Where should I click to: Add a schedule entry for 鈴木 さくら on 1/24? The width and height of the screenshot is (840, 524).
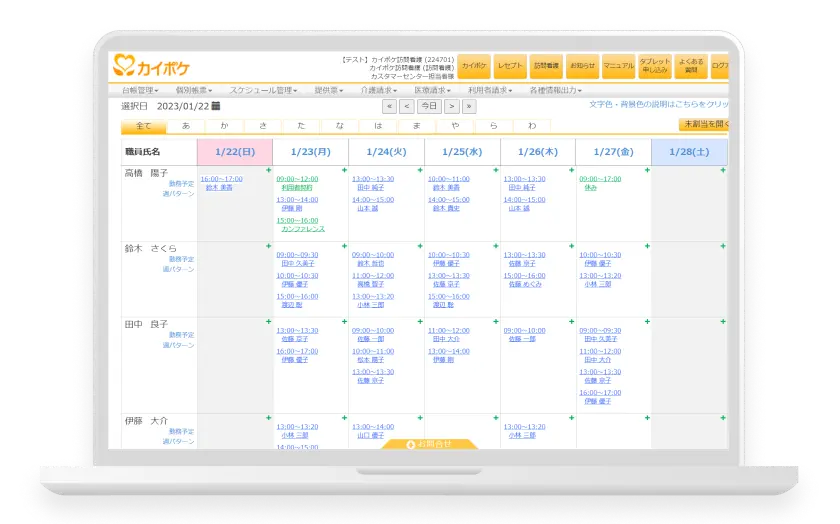tap(420, 246)
